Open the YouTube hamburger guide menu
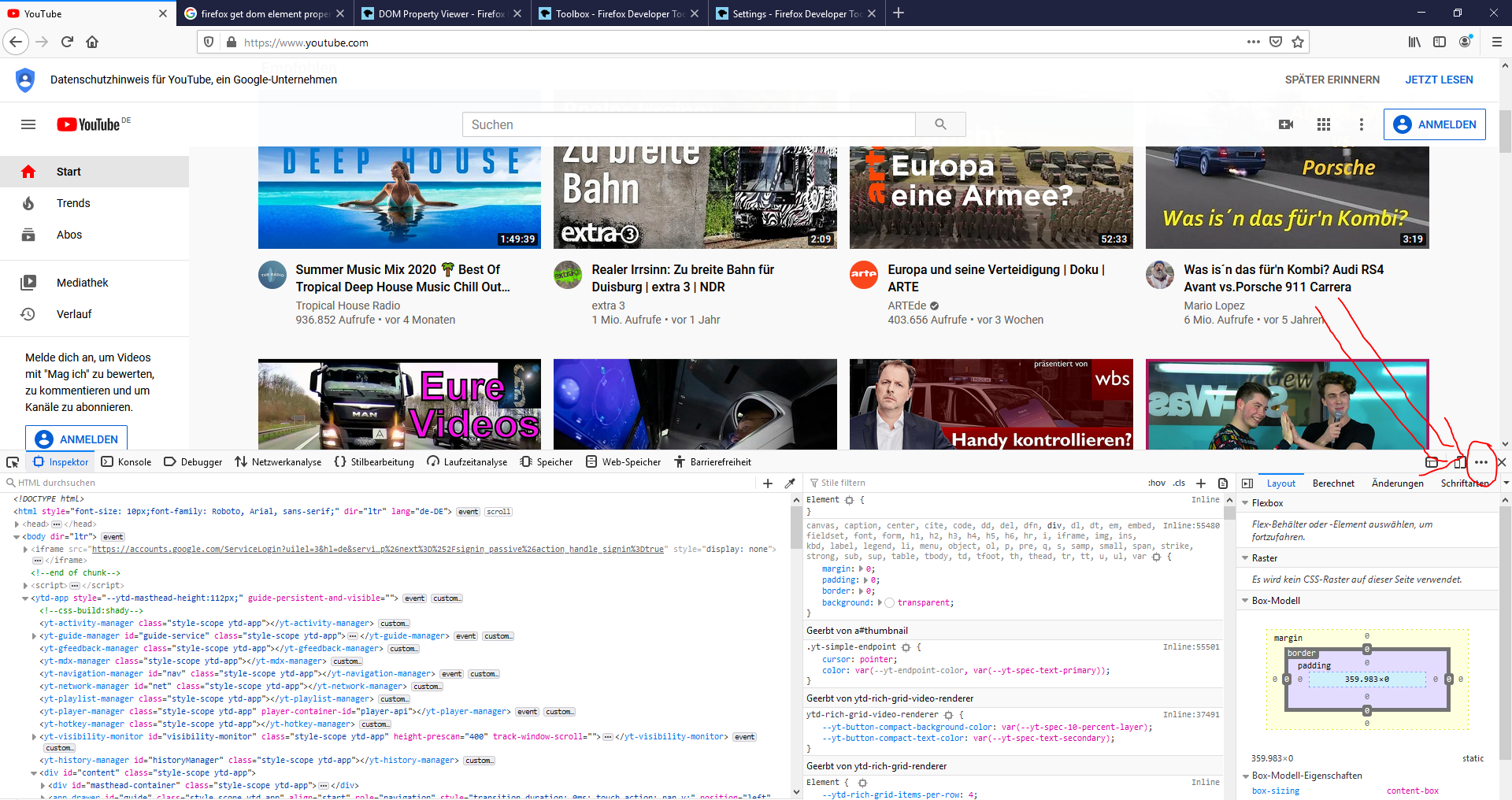The width and height of the screenshot is (1512, 800). 28,124
